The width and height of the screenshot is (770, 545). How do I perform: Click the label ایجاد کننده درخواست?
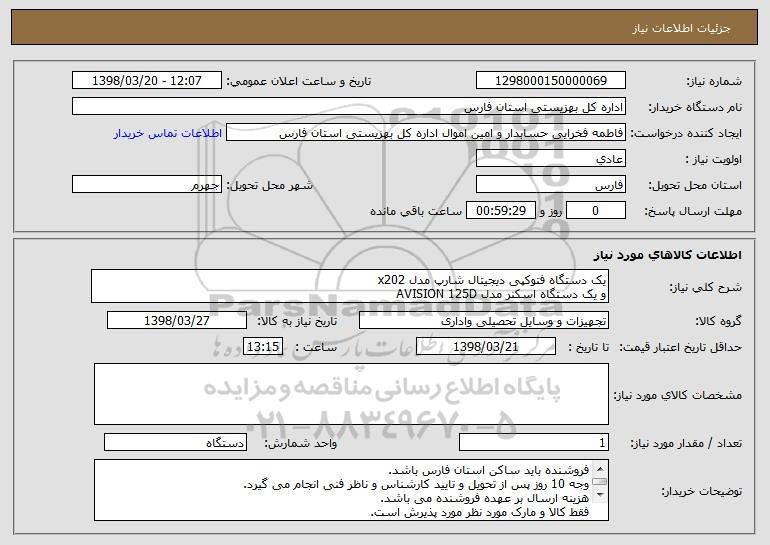click(686, 134)
